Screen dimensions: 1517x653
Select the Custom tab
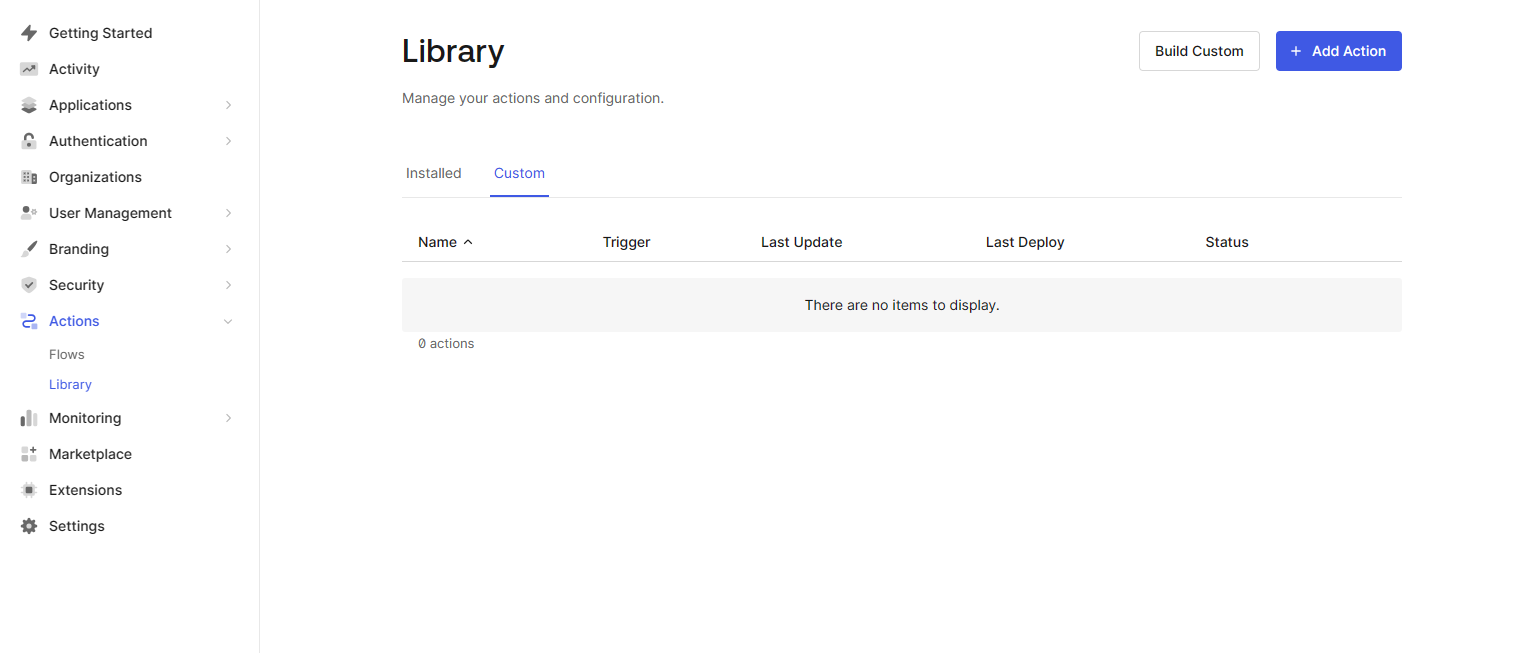coord(519,173)
